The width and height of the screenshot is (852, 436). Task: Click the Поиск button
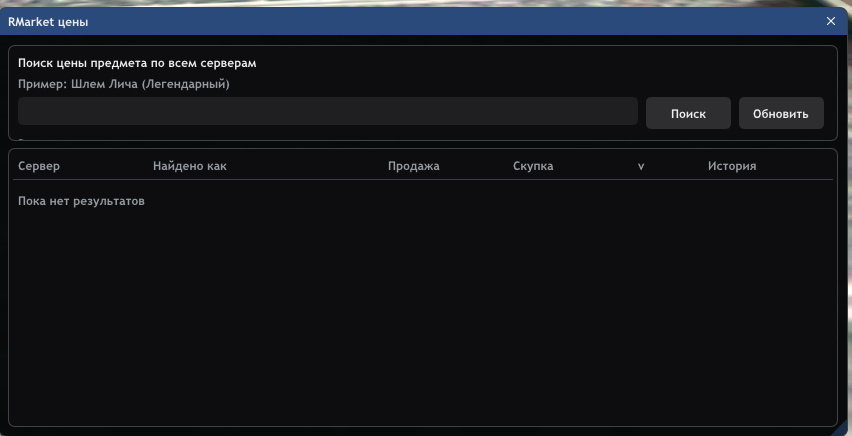pyautogui.click(x=688, y=114)
